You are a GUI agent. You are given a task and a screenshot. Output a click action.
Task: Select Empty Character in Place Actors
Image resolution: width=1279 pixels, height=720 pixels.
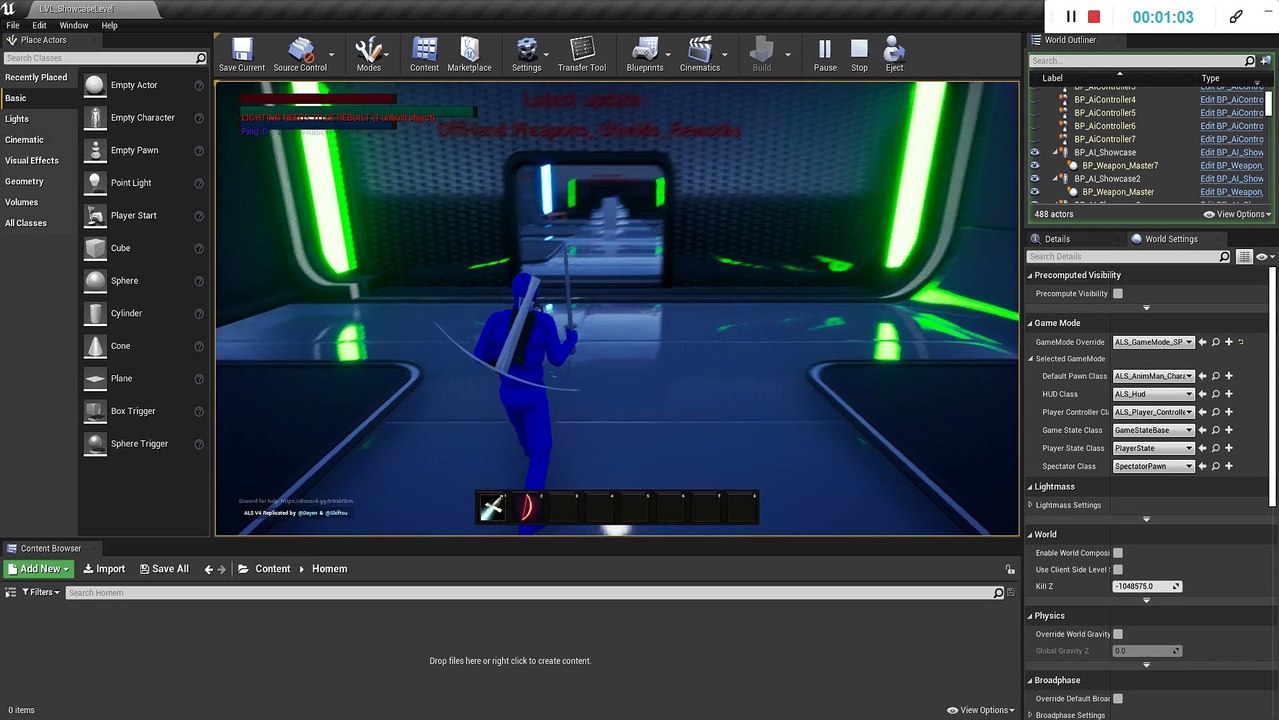click(x=144, y=118)
